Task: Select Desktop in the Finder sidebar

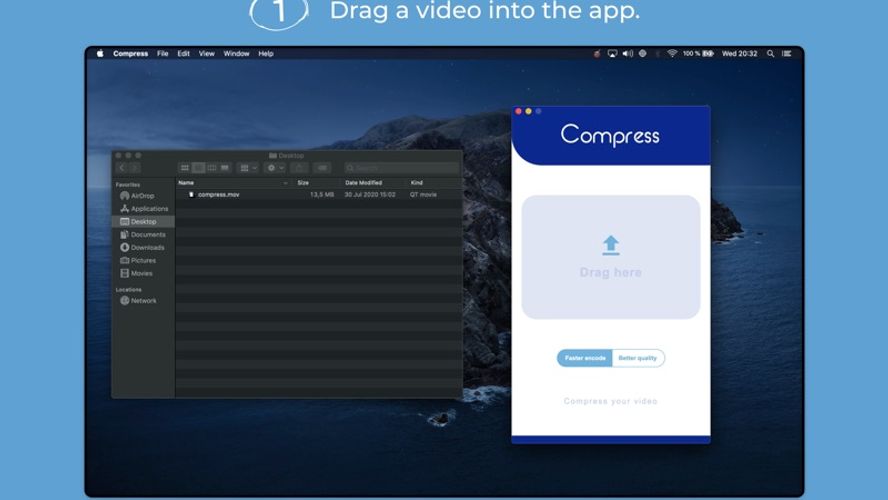Action: click(143, 221)
